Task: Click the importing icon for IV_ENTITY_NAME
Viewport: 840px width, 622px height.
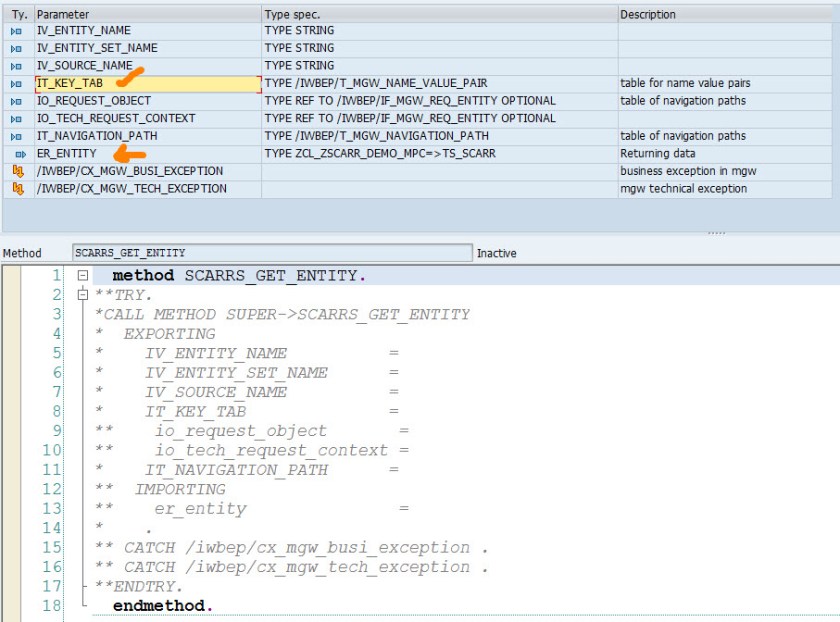Action: point(17,32)
